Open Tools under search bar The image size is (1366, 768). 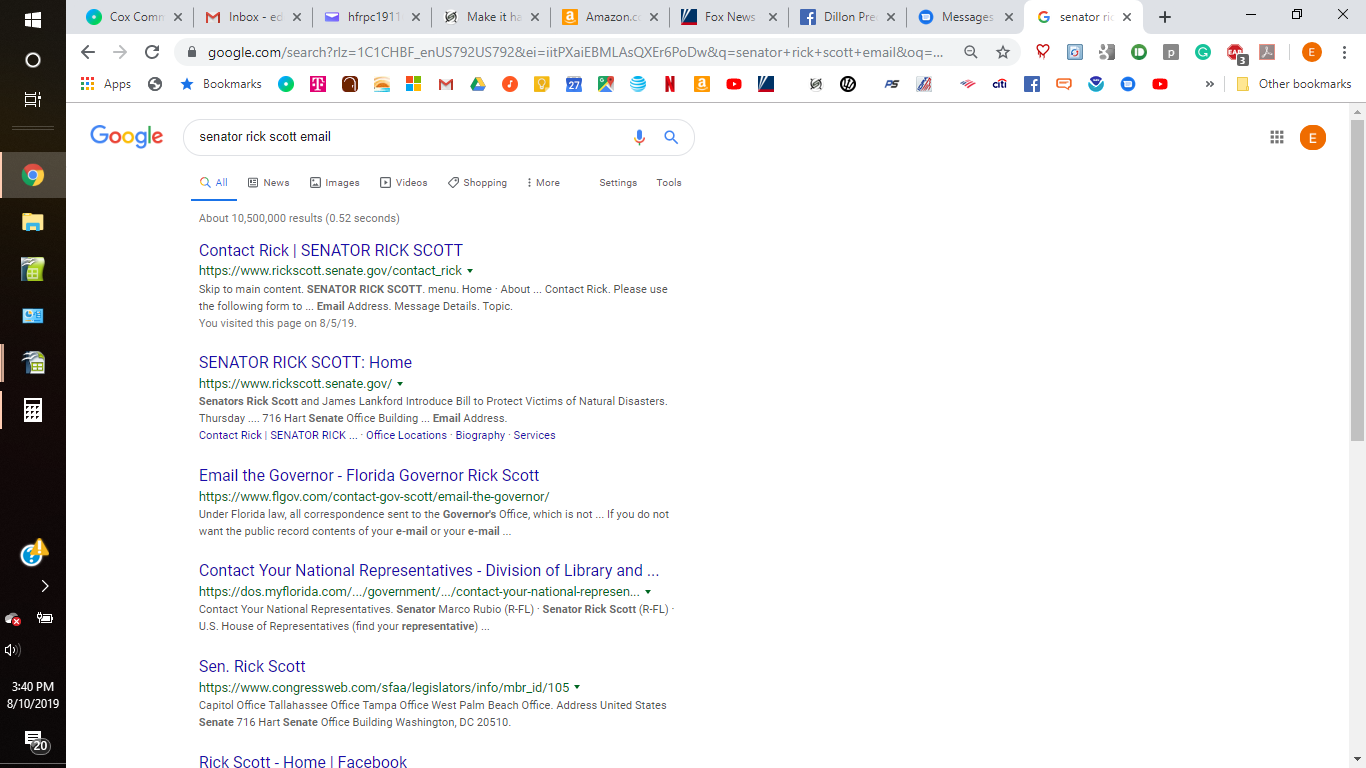tap(669, 183)
